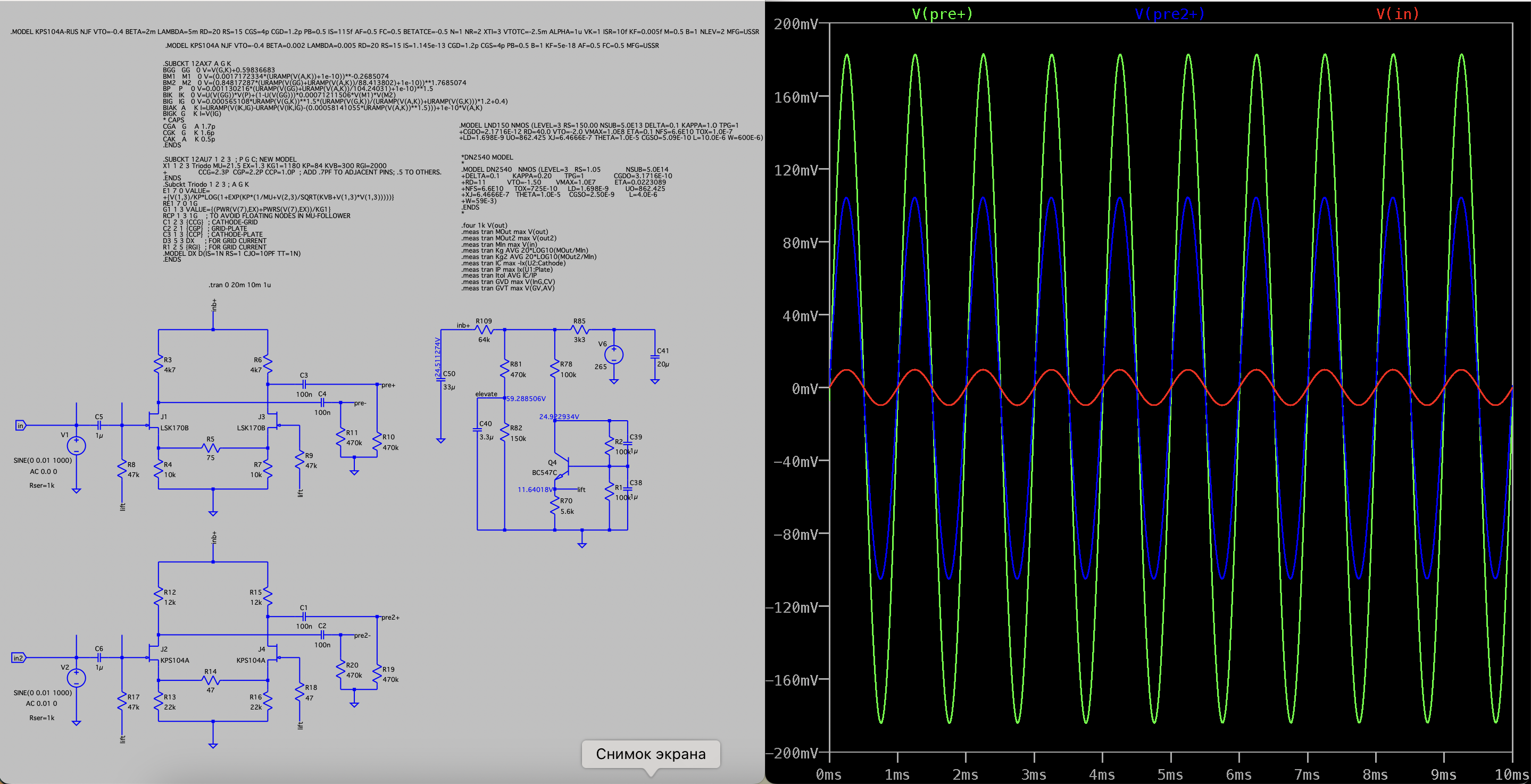Select the .tran 0 20m 10m 1u directive
The width and height of the screenshot is (1531, 784).
pos(239,285)
